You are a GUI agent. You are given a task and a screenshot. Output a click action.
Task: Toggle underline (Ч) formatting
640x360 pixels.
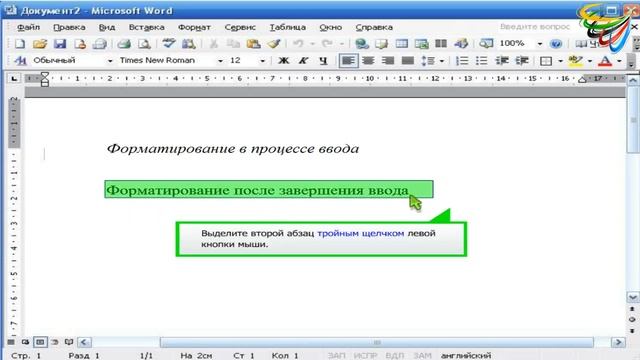[x=323, y=61]
